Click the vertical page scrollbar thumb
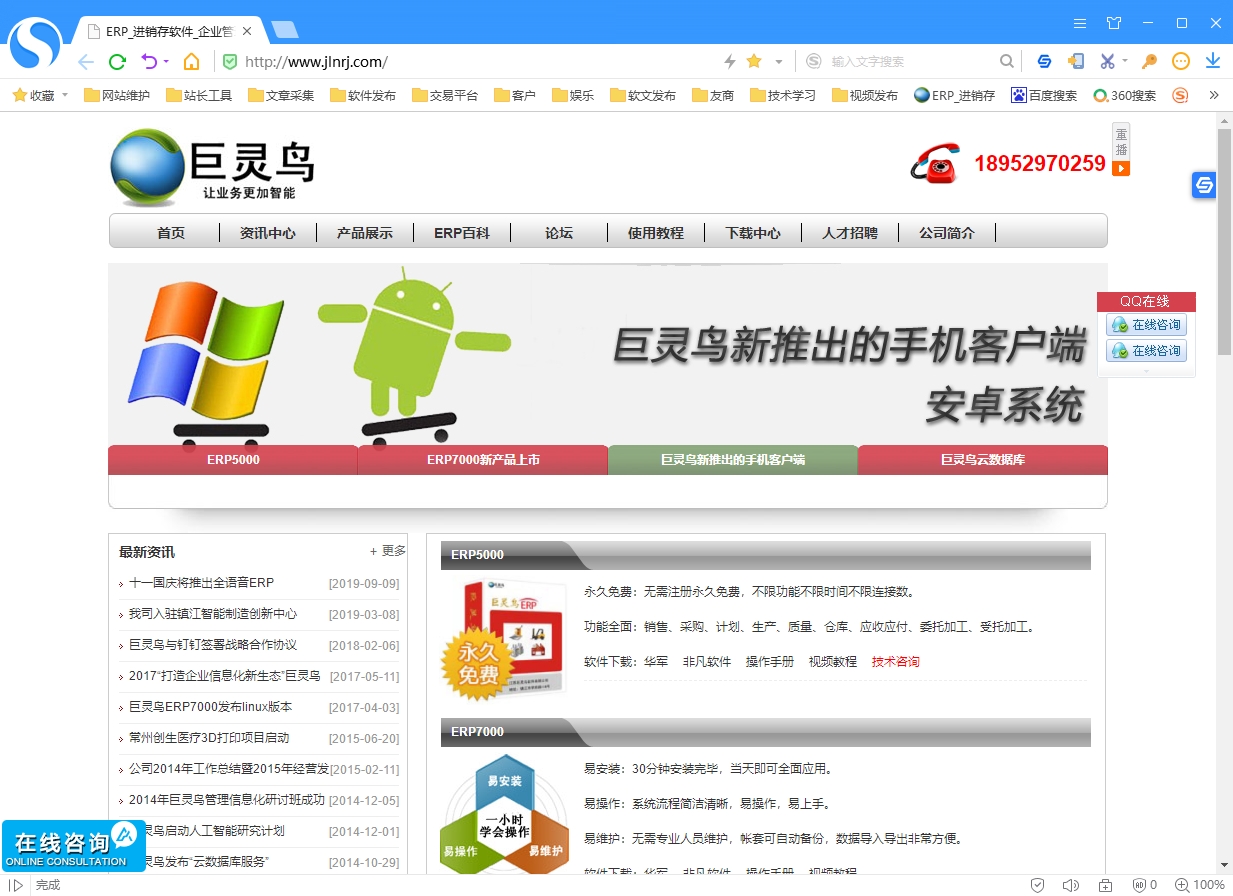 pos(1224,240)
